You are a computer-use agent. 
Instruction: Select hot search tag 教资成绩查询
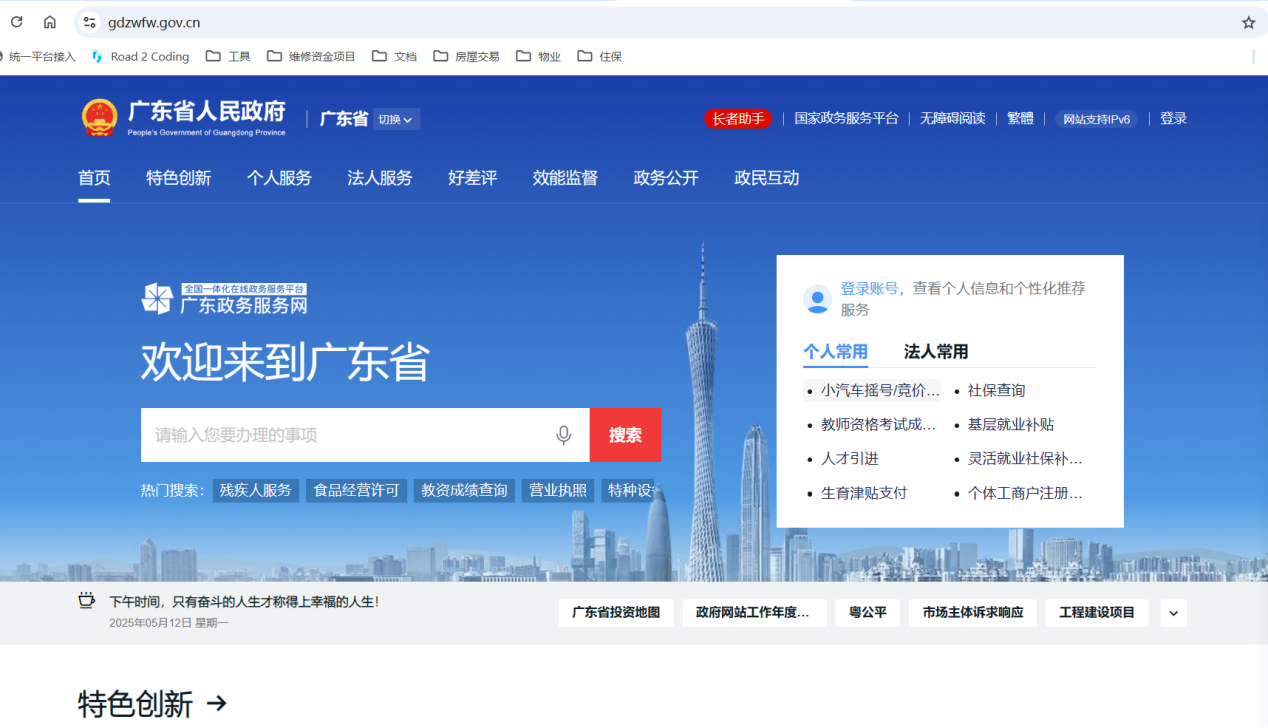pos(464,490)
